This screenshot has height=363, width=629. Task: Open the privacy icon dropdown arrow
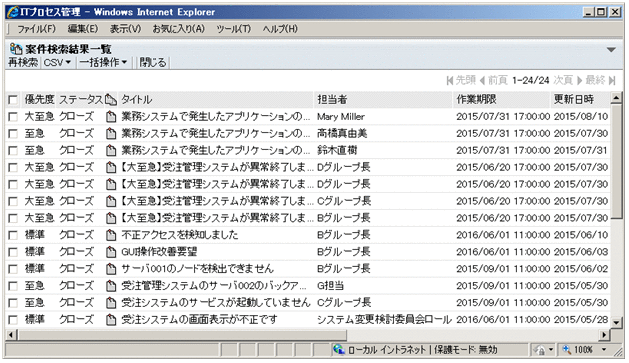click(x=551, y=350)
